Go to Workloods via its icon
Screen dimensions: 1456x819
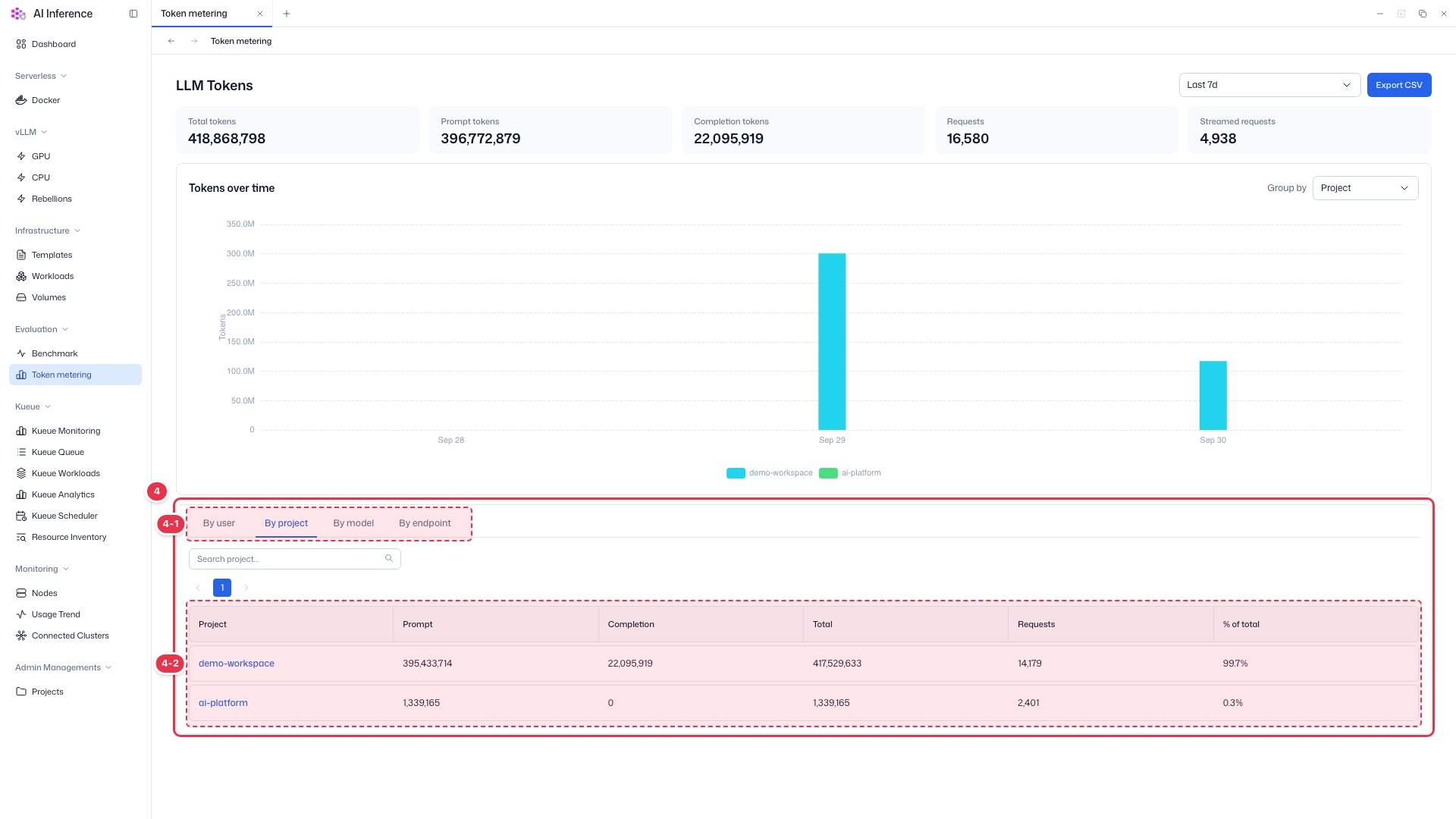[x=21, y=276]
